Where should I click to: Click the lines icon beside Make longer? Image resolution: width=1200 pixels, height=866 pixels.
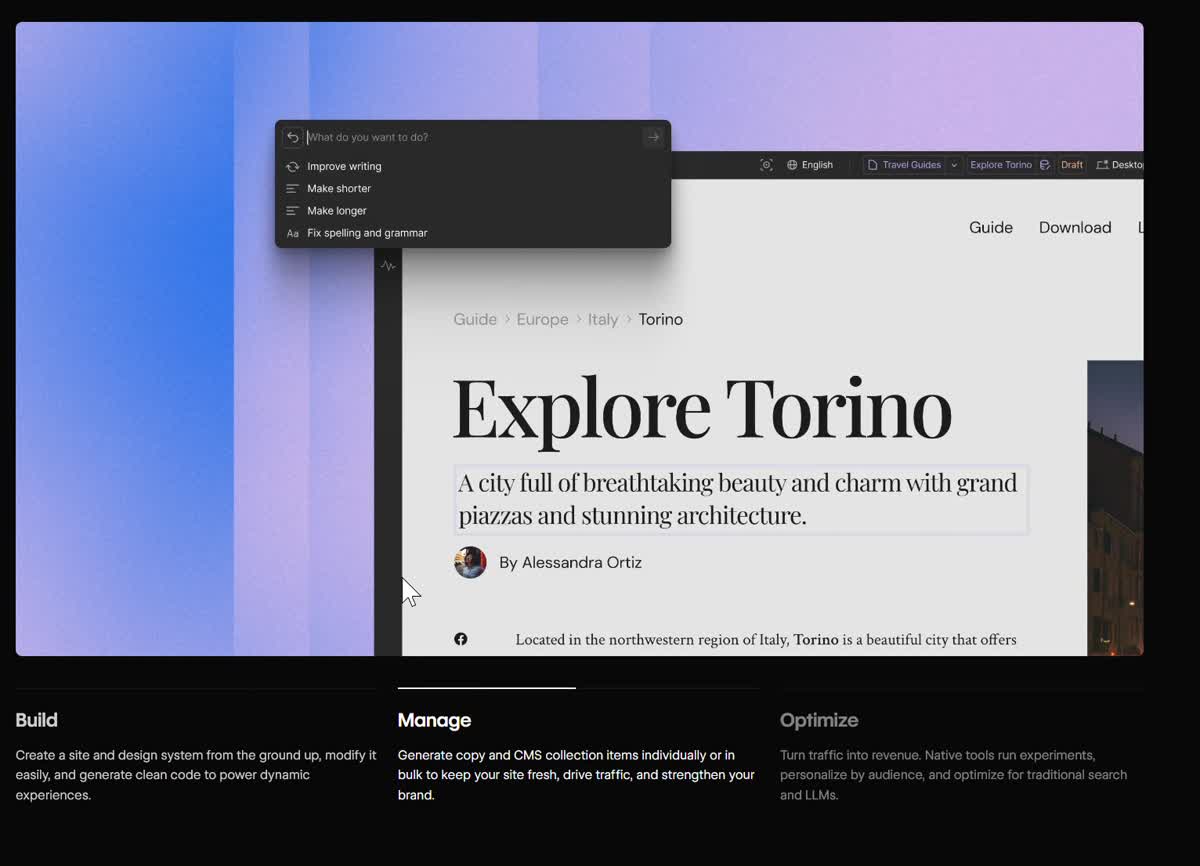pos(293,211)
